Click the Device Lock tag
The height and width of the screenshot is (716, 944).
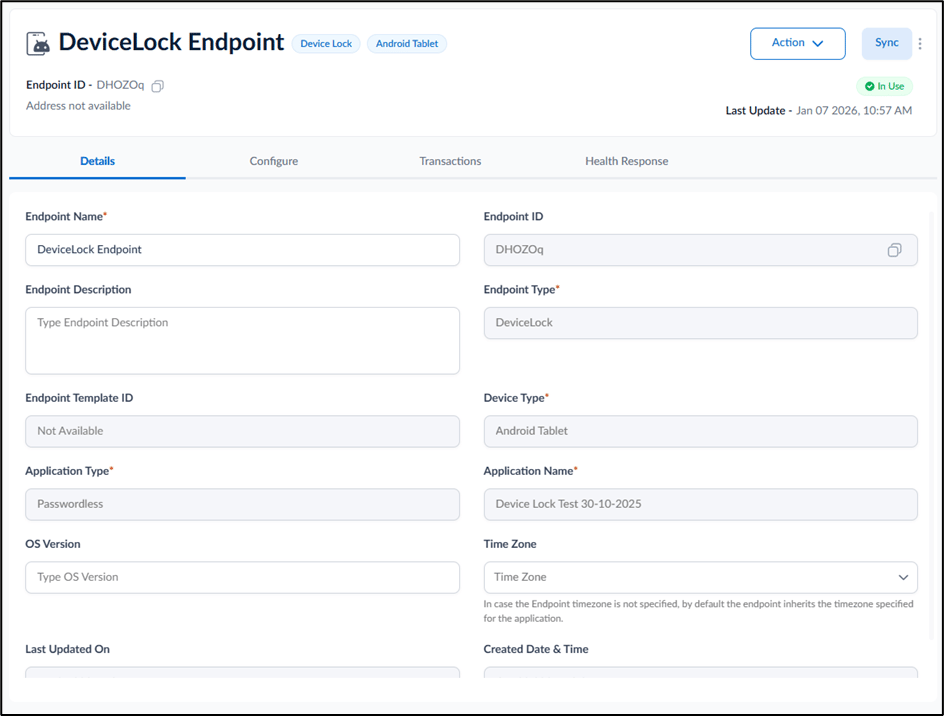tap(326, 44)
